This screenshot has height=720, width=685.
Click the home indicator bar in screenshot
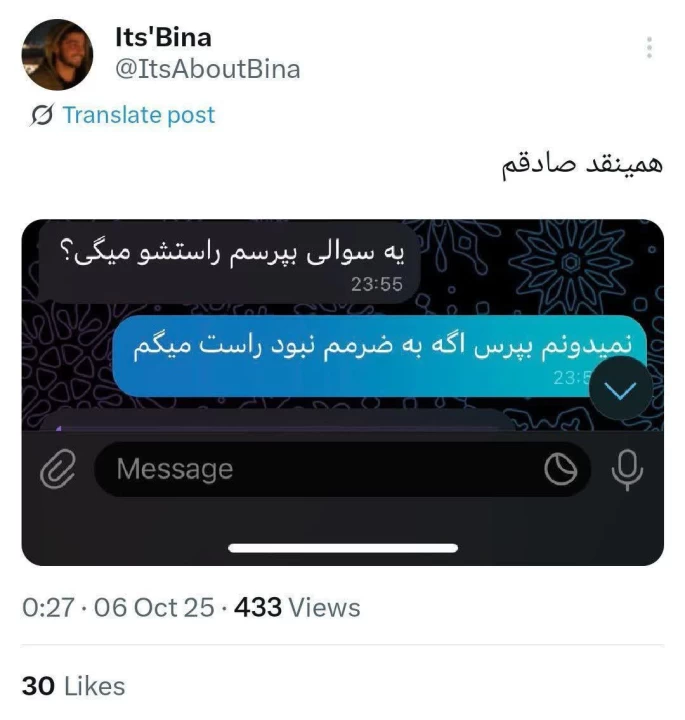point(342,548)
